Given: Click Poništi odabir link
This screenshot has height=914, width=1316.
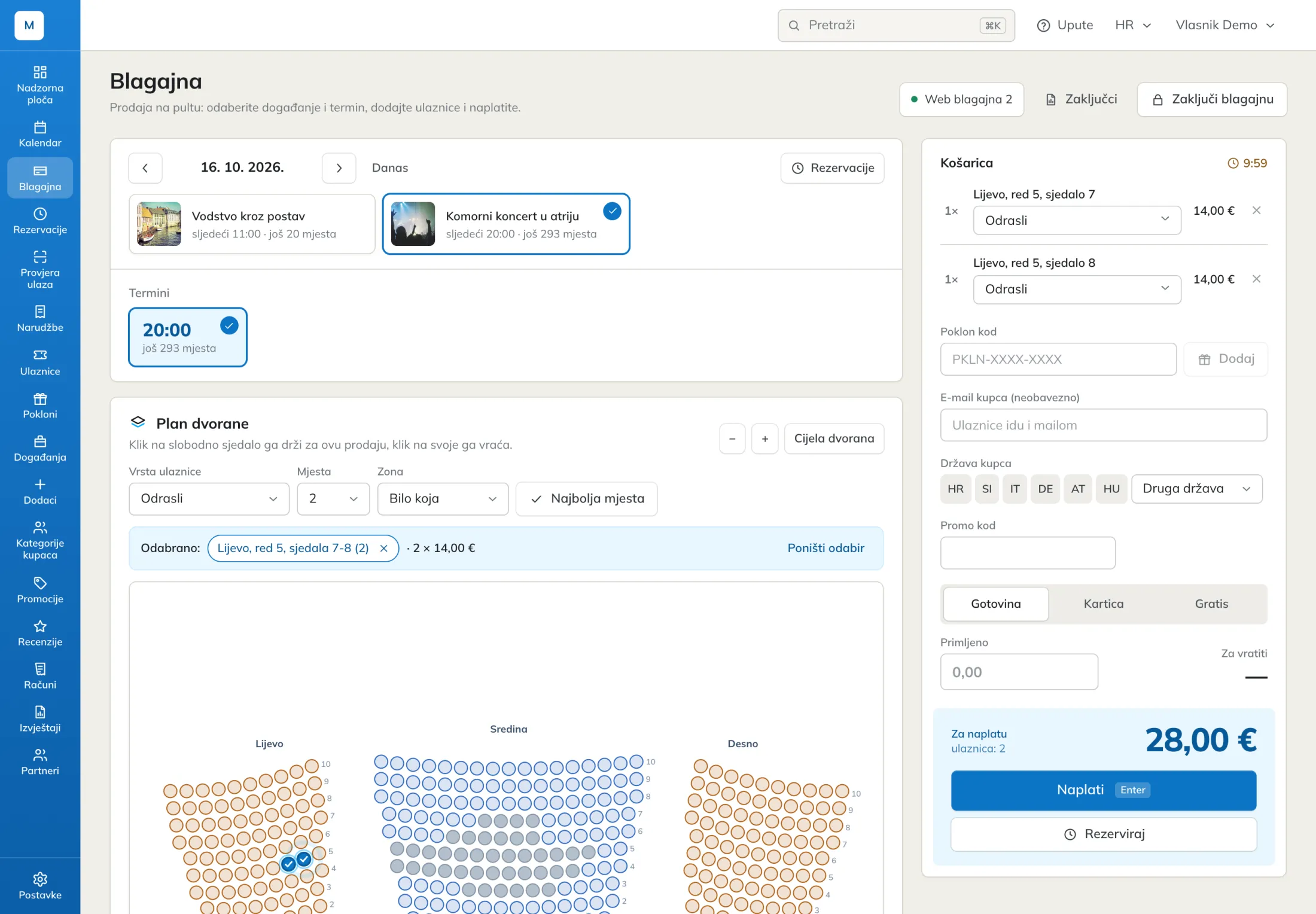Looking at the screenshot, I should pos(825,549).
